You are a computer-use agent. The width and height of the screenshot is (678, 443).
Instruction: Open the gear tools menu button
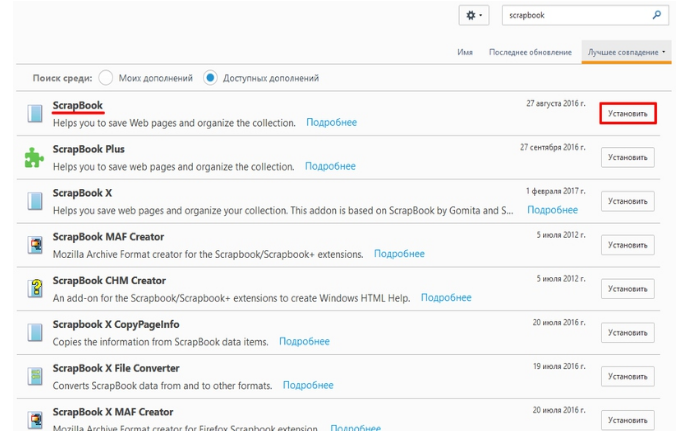click(474, 16)
